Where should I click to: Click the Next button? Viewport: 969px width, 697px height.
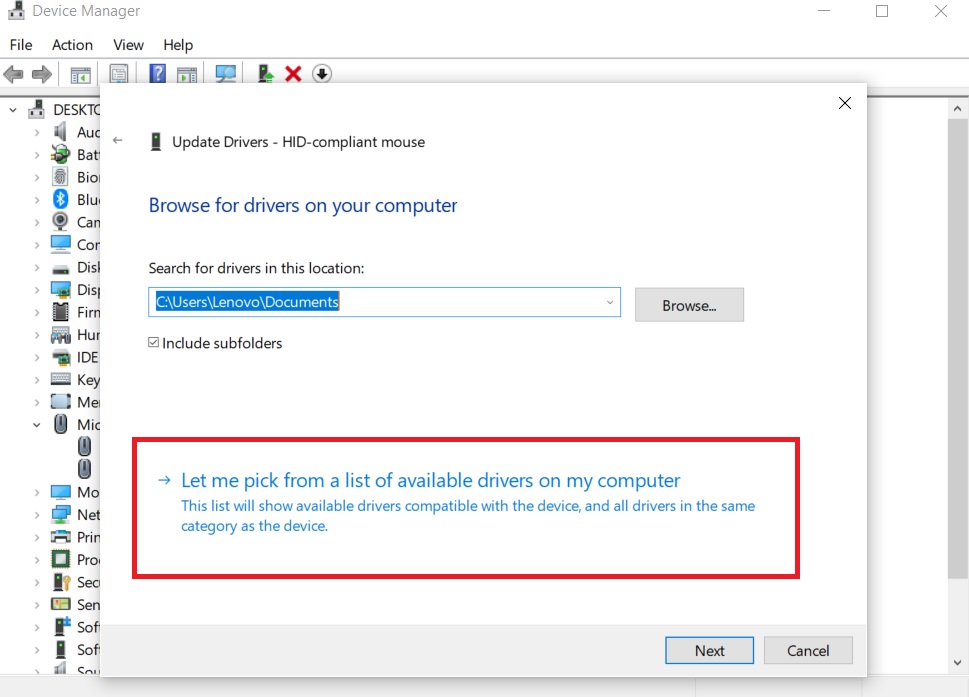(709, 650)
